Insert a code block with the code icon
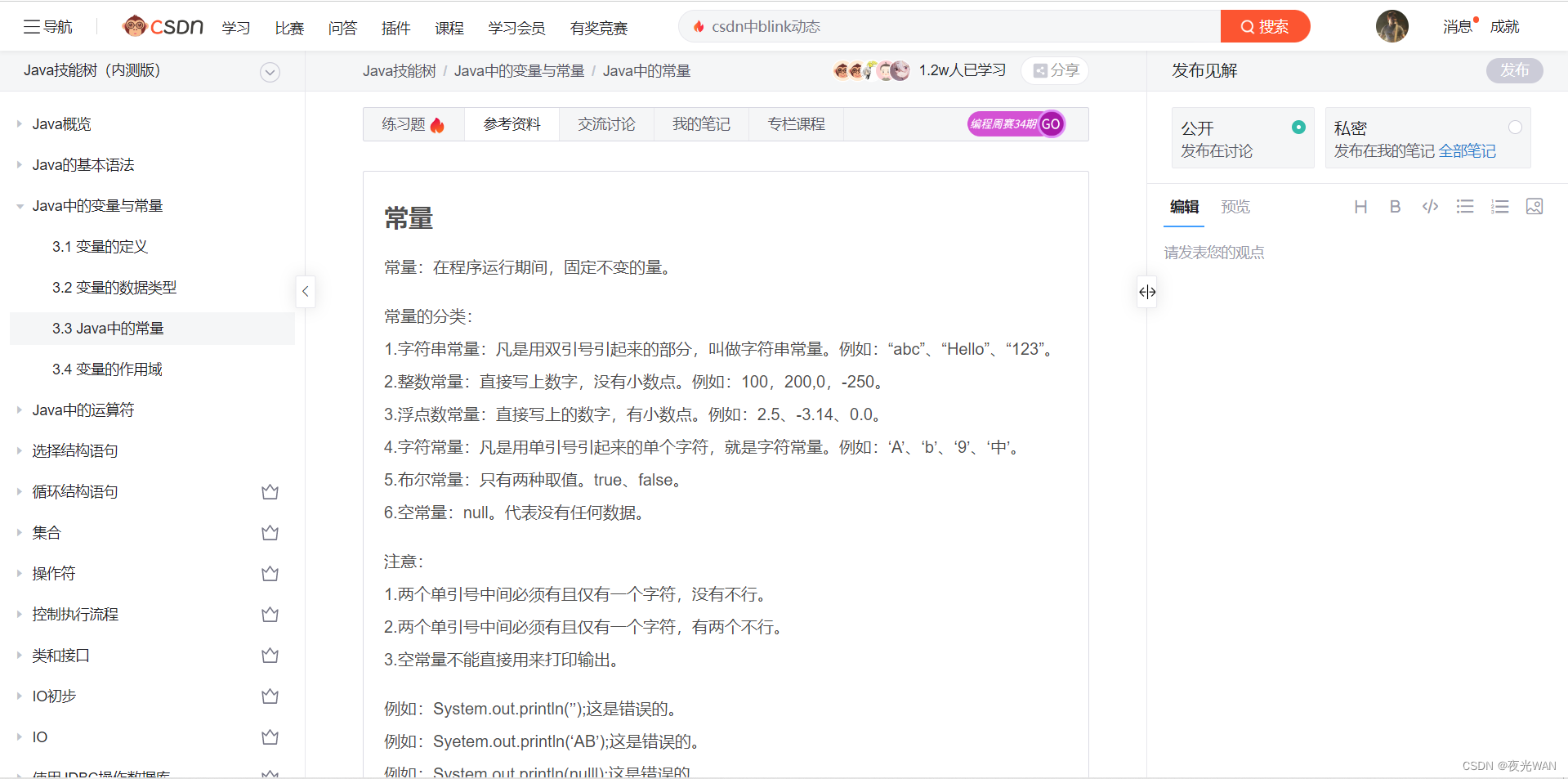This screenshot has width=1568, height=779. pos(1430,207)
